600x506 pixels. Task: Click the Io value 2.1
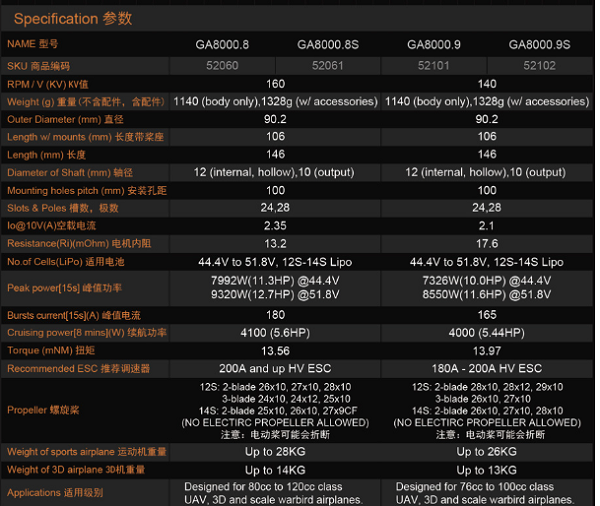486,226
